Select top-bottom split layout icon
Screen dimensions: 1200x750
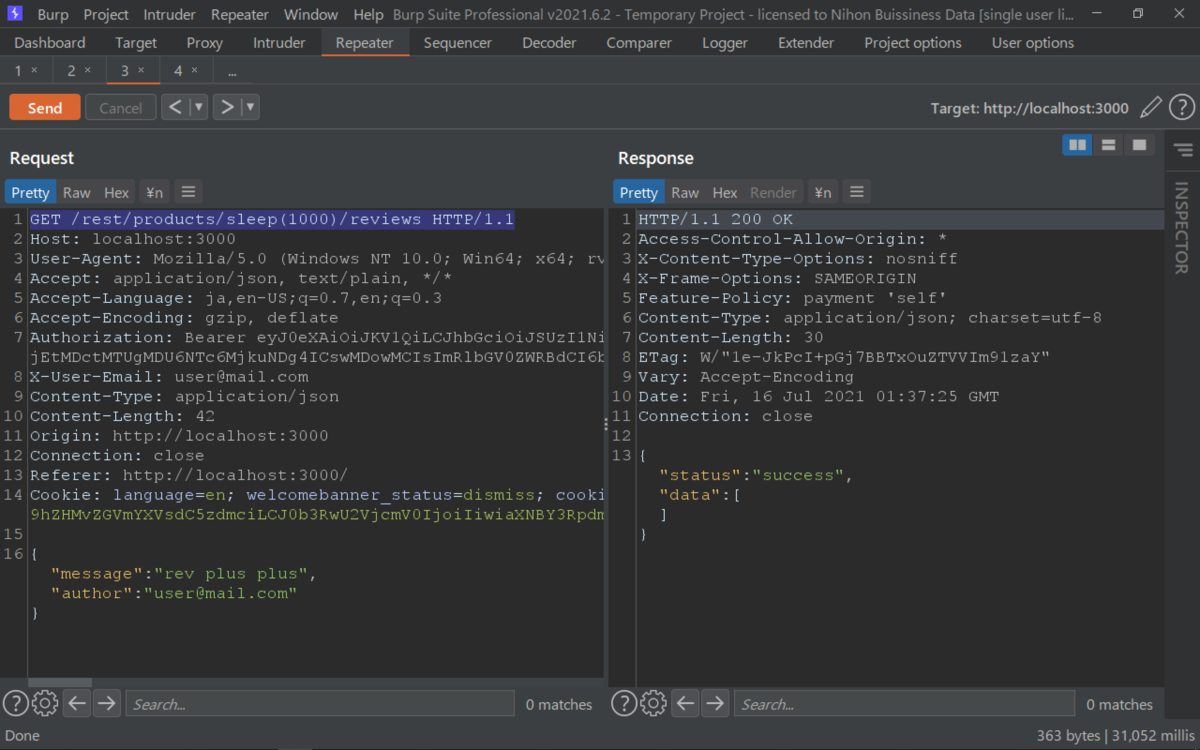(x=1108, y=145)
